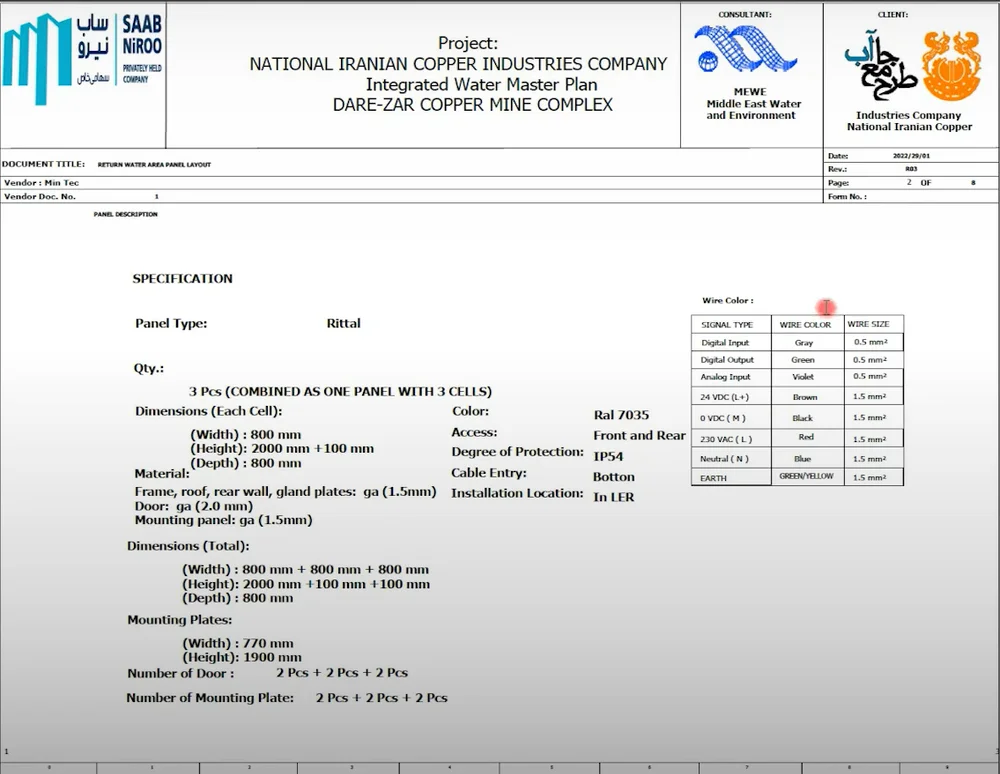The width and height of the screenshot is (1000, 774).
Task: Click the 'Wire Color :' table caption
Action: coord(728,300)
